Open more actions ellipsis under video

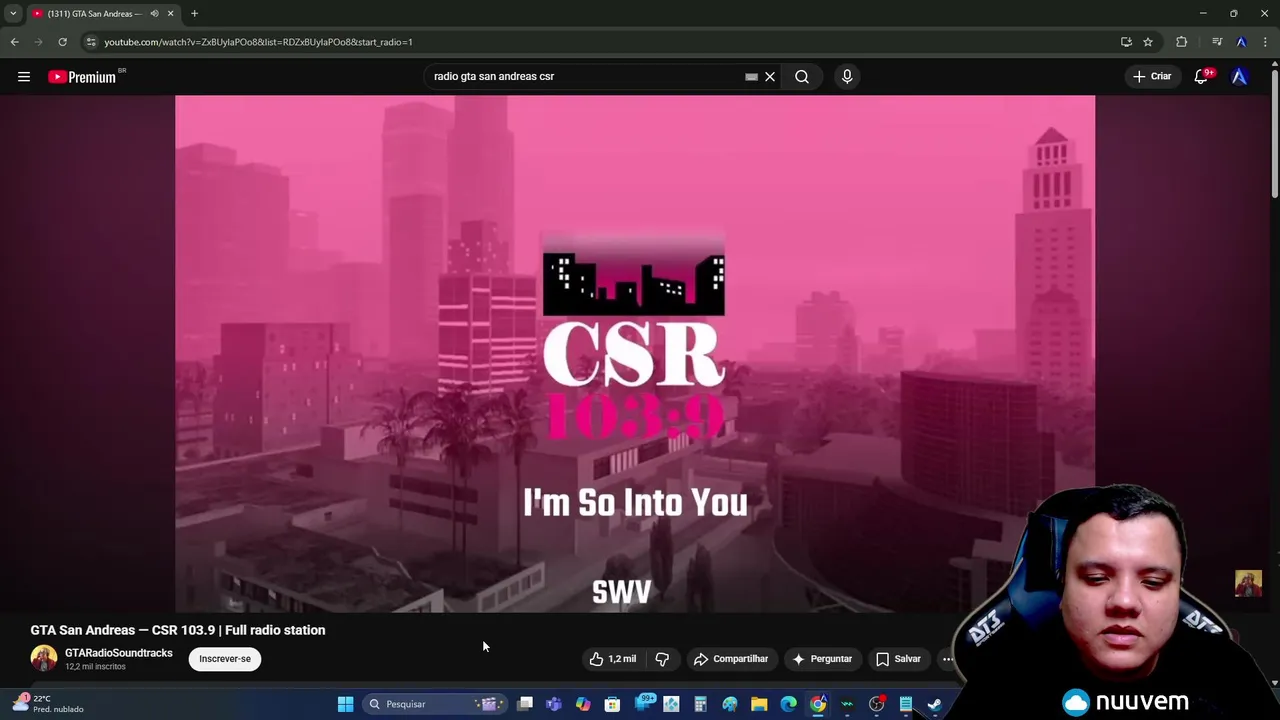click(948, 659)
